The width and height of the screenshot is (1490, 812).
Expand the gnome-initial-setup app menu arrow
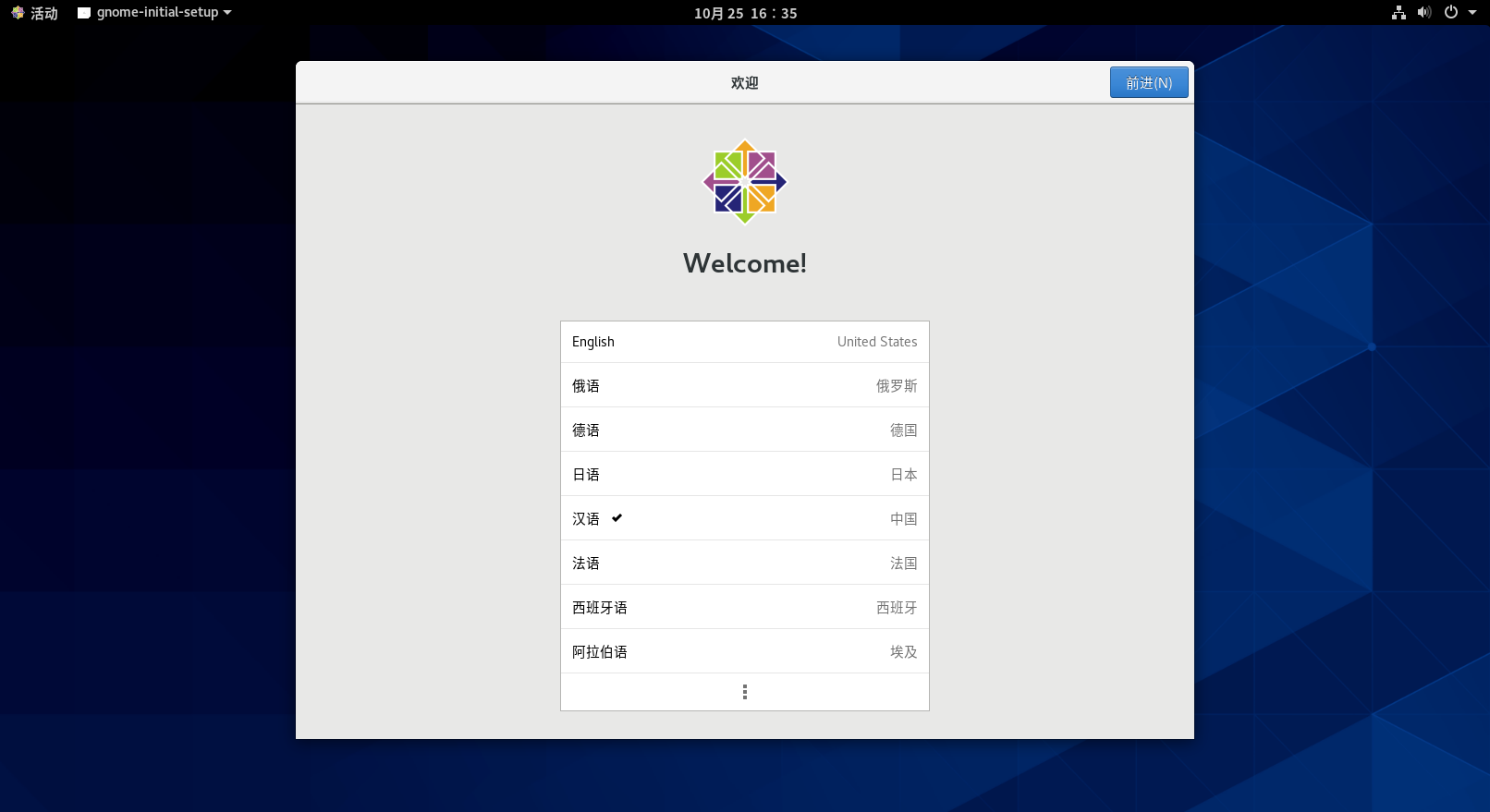pyautogui.click(x=227, y=13)
